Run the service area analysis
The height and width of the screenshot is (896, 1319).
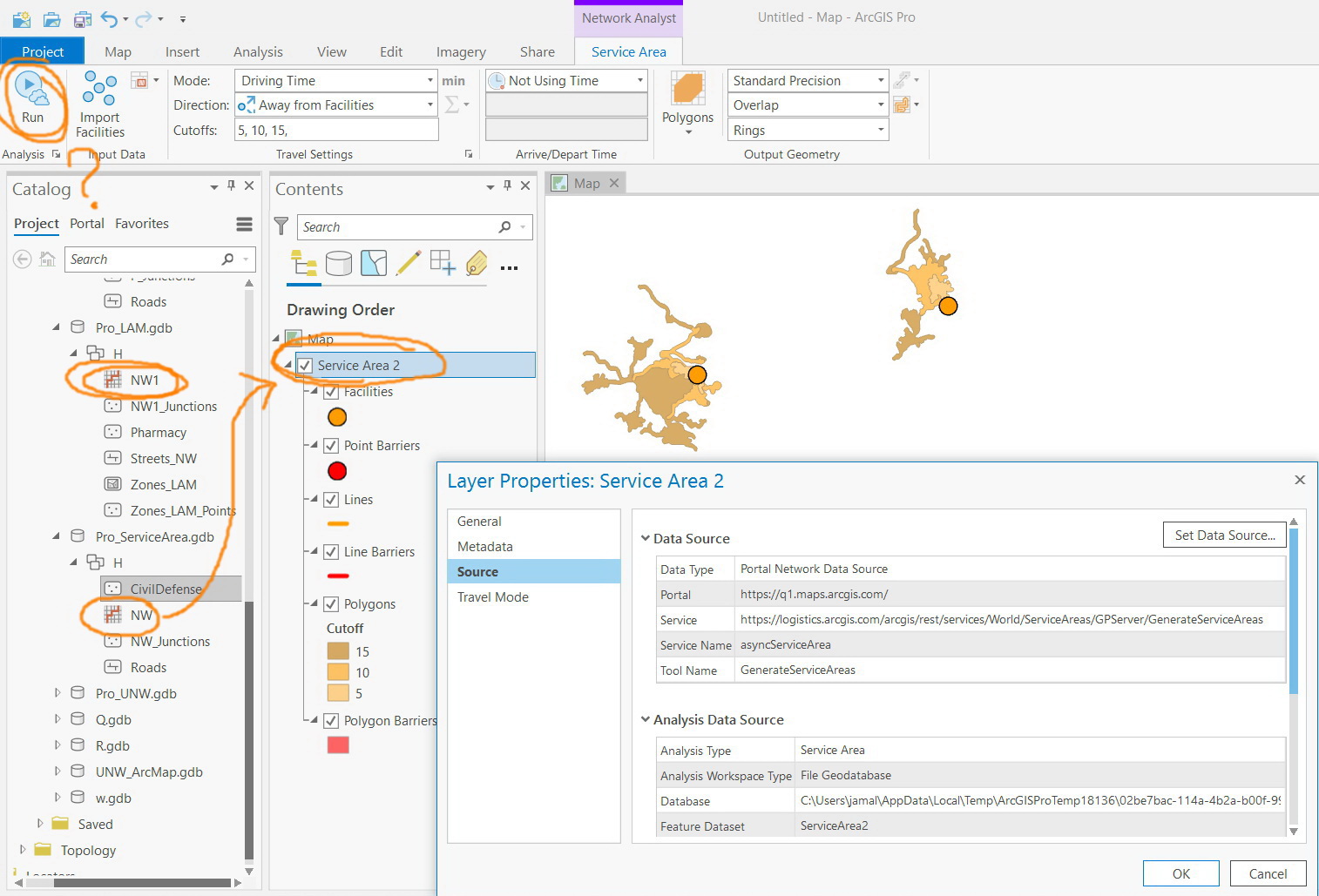31,98
